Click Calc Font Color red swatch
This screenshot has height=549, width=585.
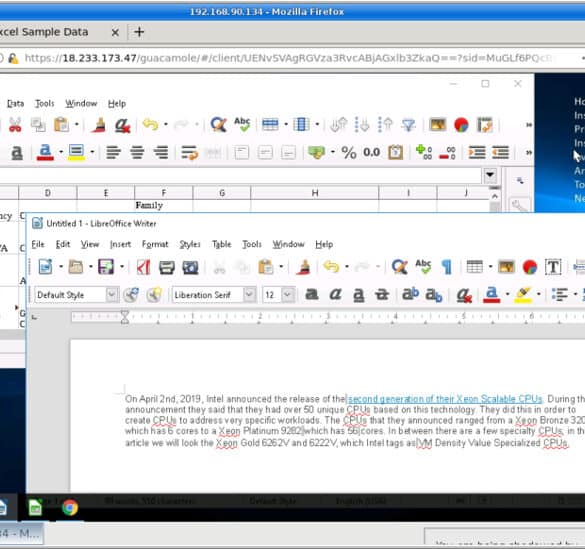[46, 152]
